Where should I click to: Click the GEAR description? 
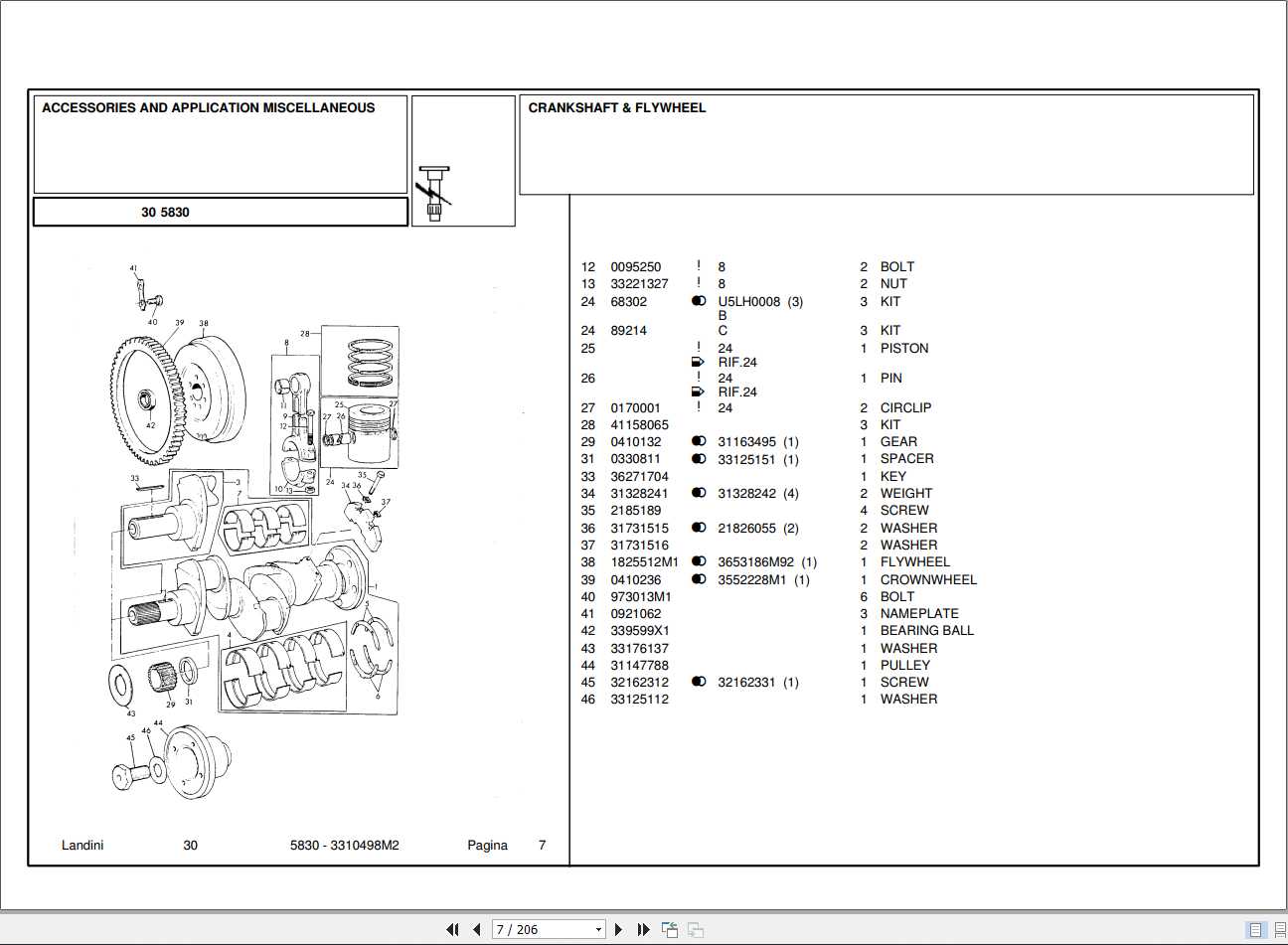[898, 441]
